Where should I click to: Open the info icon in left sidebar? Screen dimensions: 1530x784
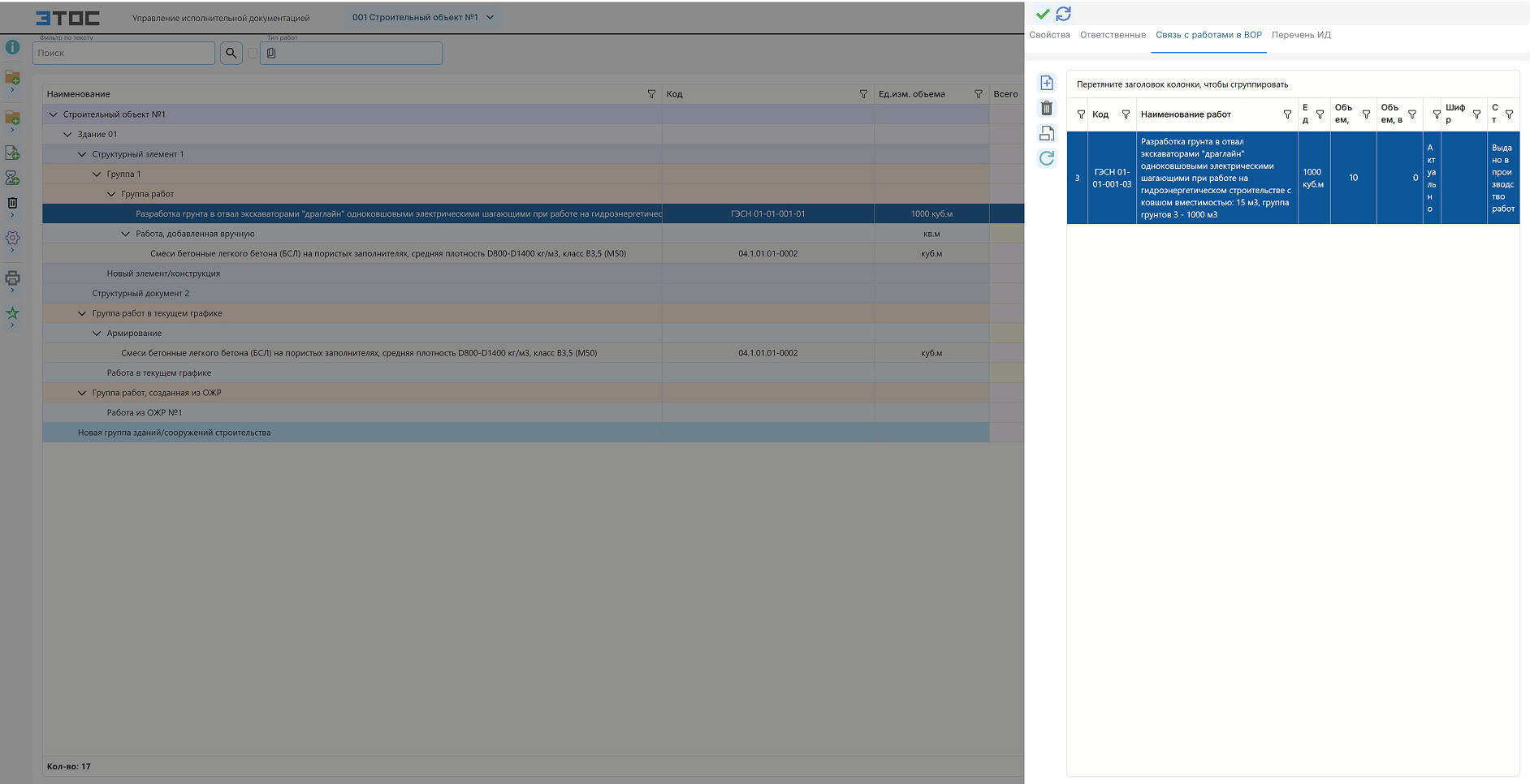(12, 47)
